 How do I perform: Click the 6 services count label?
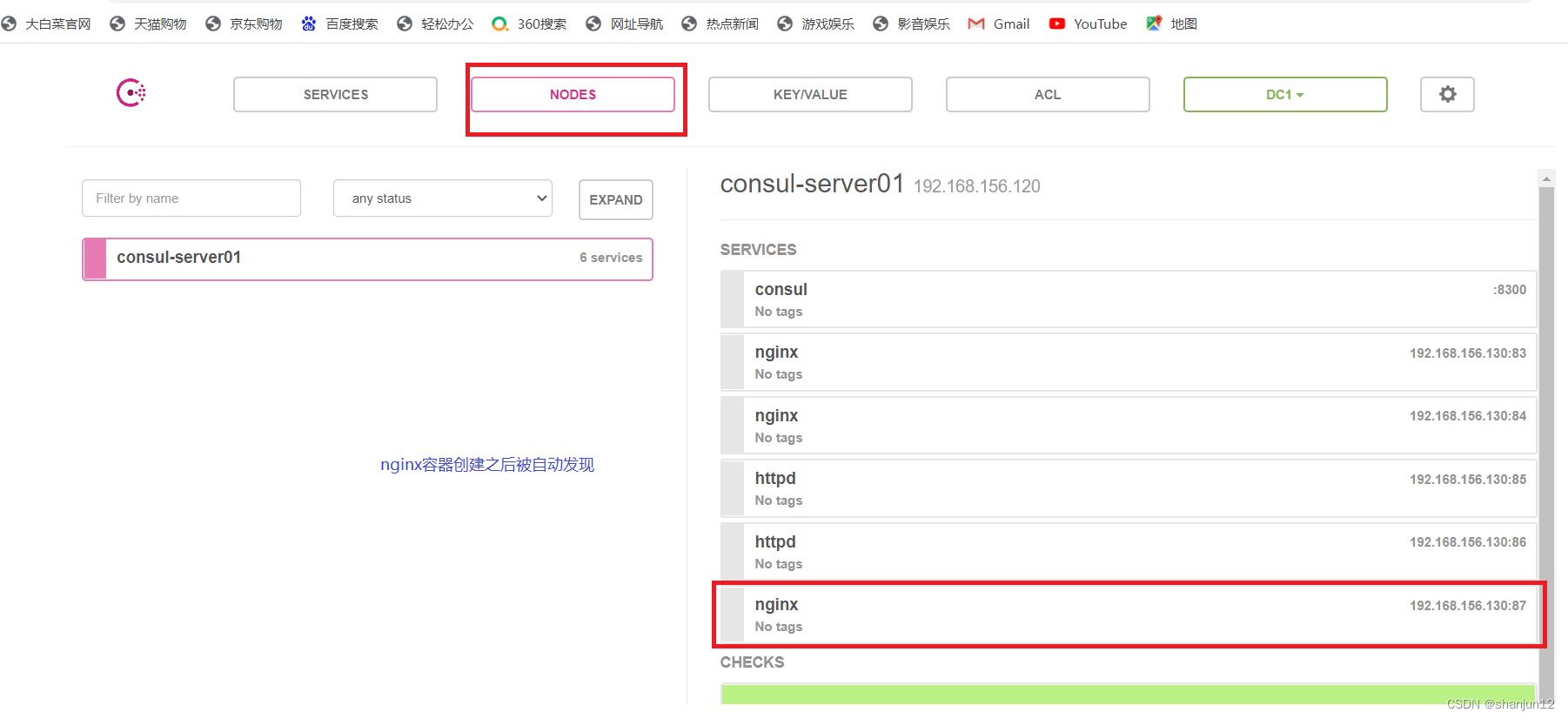coord(611,258)
